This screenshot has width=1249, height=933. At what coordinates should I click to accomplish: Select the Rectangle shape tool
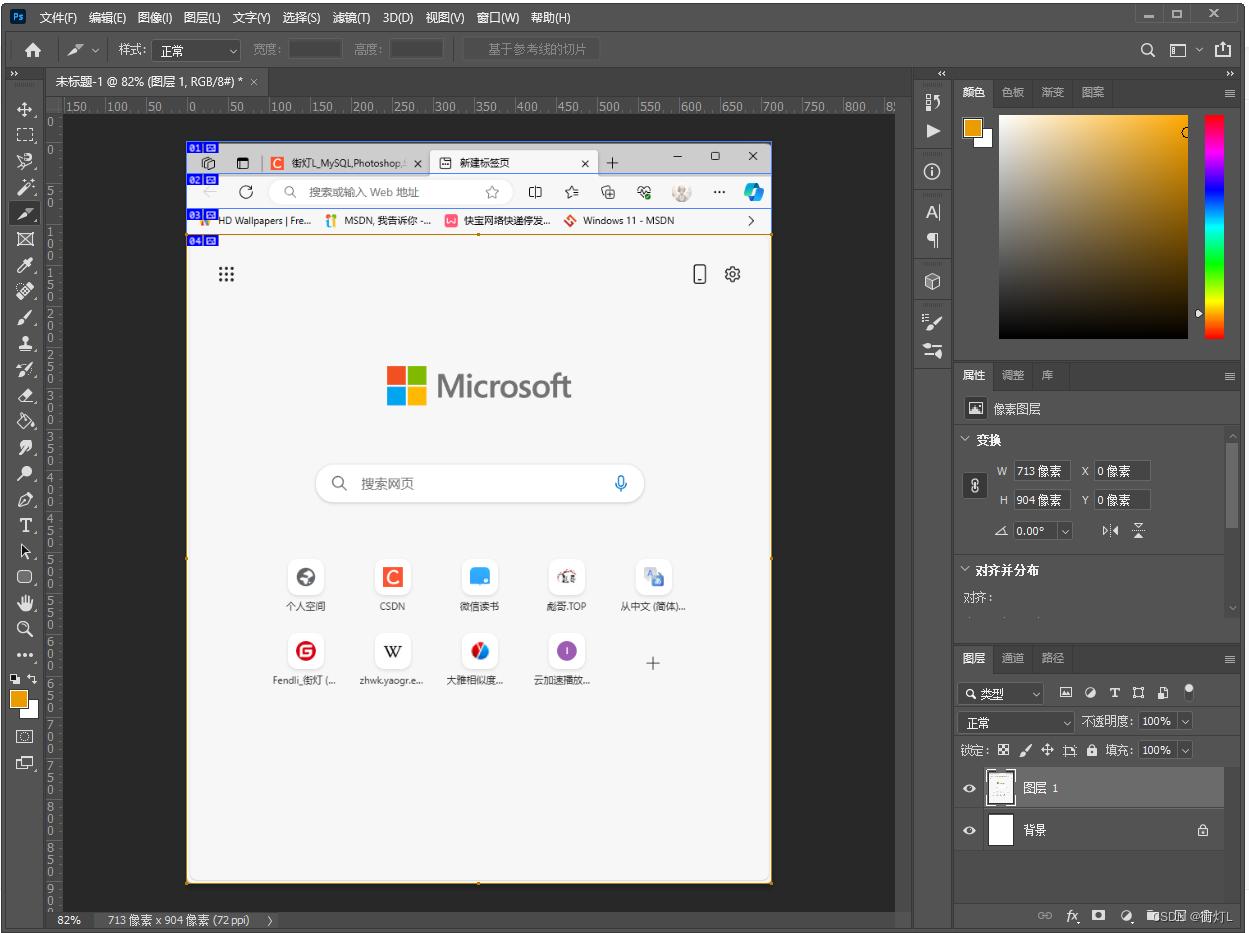tap(25, 577)
